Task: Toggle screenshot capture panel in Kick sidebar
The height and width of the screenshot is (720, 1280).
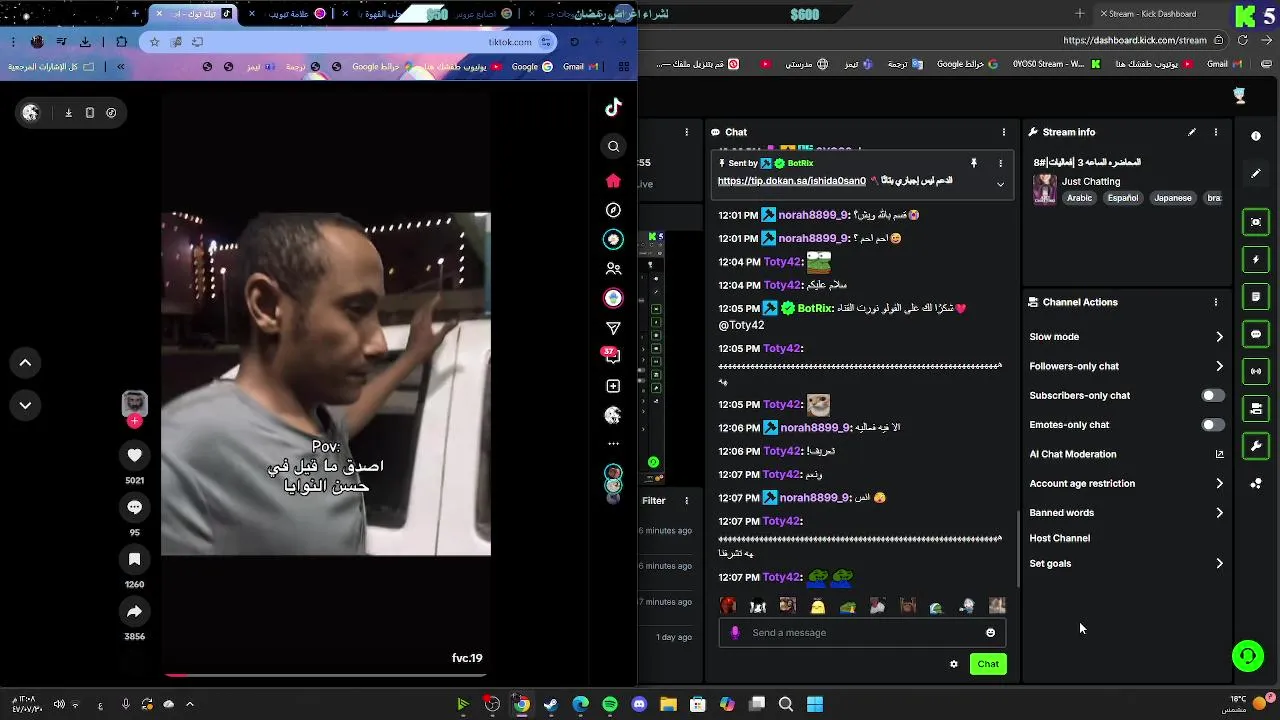Action: (x=1256, y=222)
